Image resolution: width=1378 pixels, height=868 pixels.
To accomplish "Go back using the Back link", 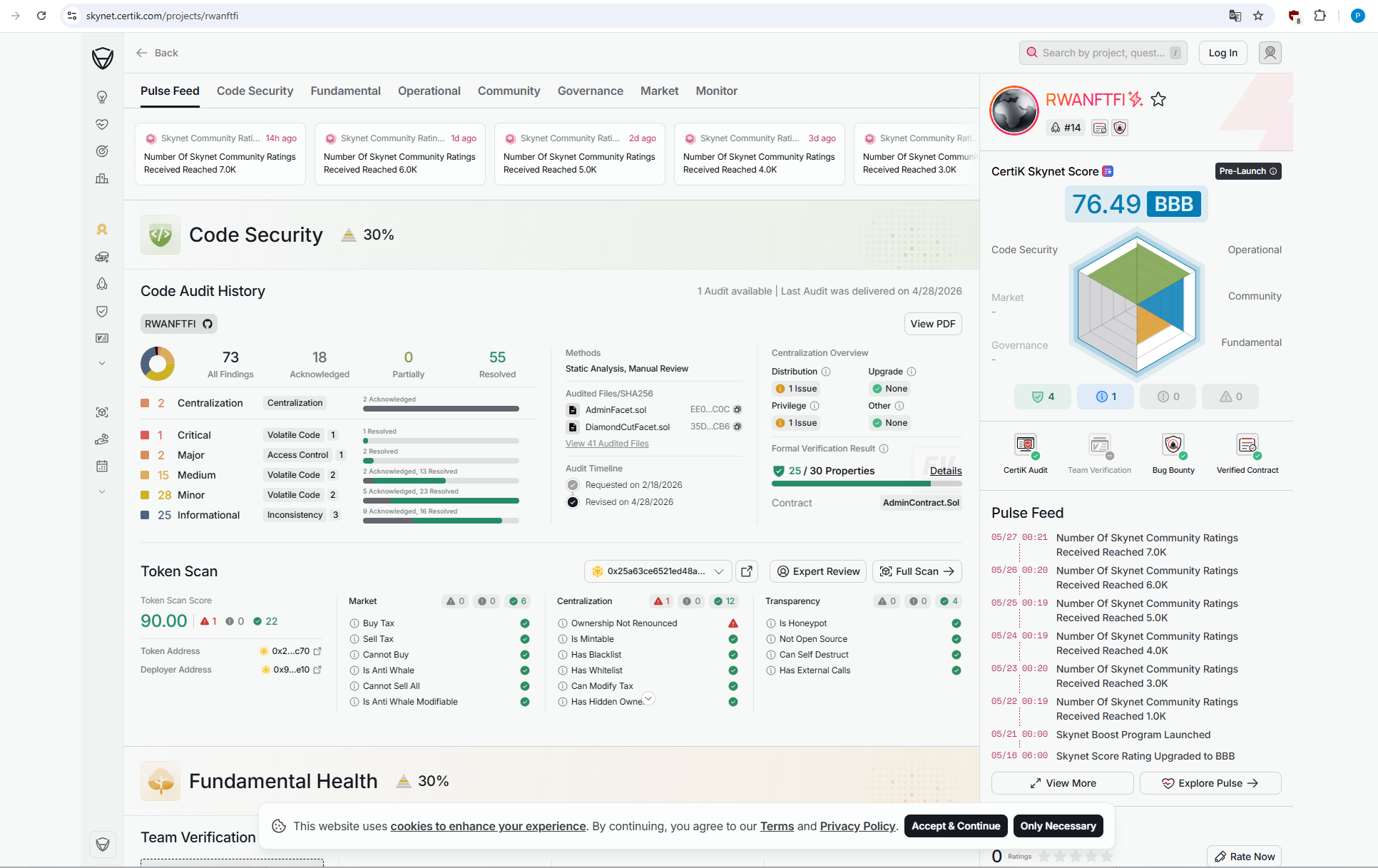I will [x=157, y=53].
